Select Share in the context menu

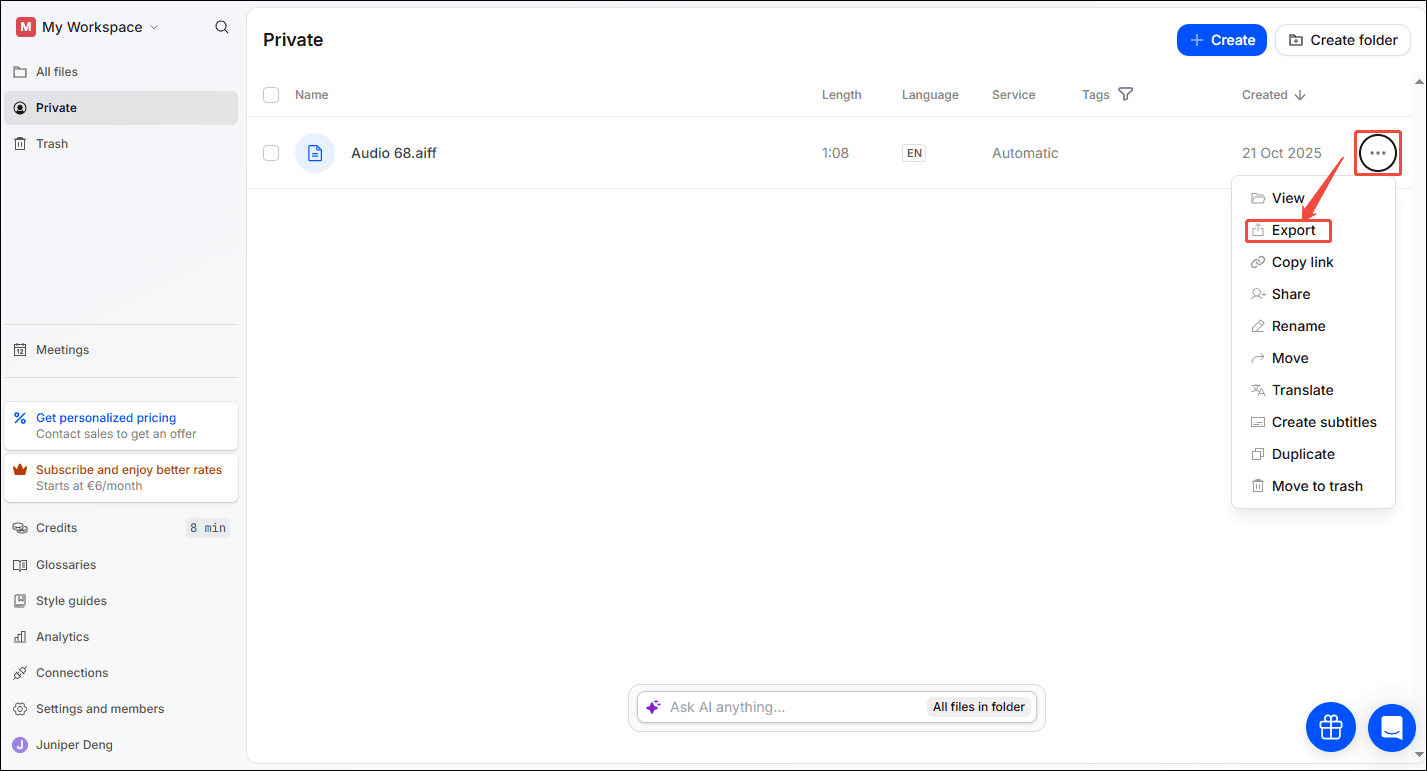[1313, 294]
